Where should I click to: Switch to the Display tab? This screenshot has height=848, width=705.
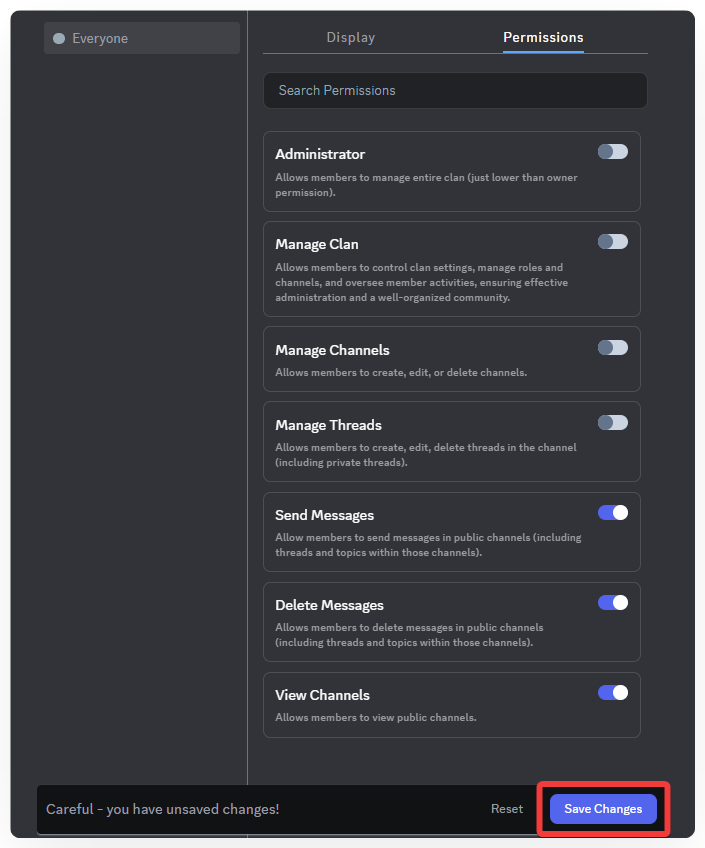[351, 38]
